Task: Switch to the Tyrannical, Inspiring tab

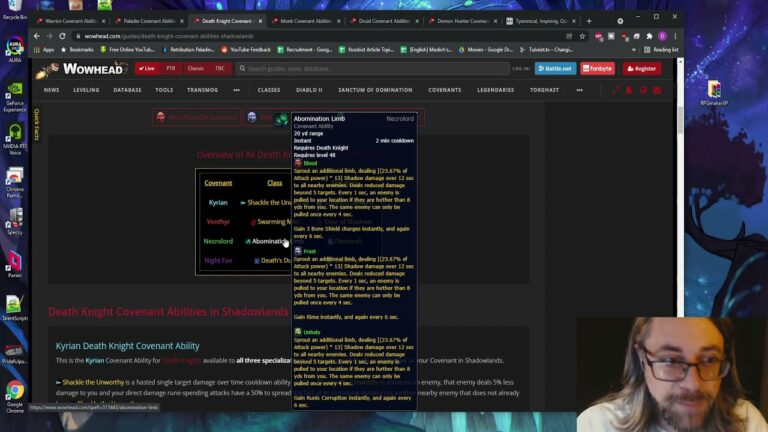Action: coord(541,21)
